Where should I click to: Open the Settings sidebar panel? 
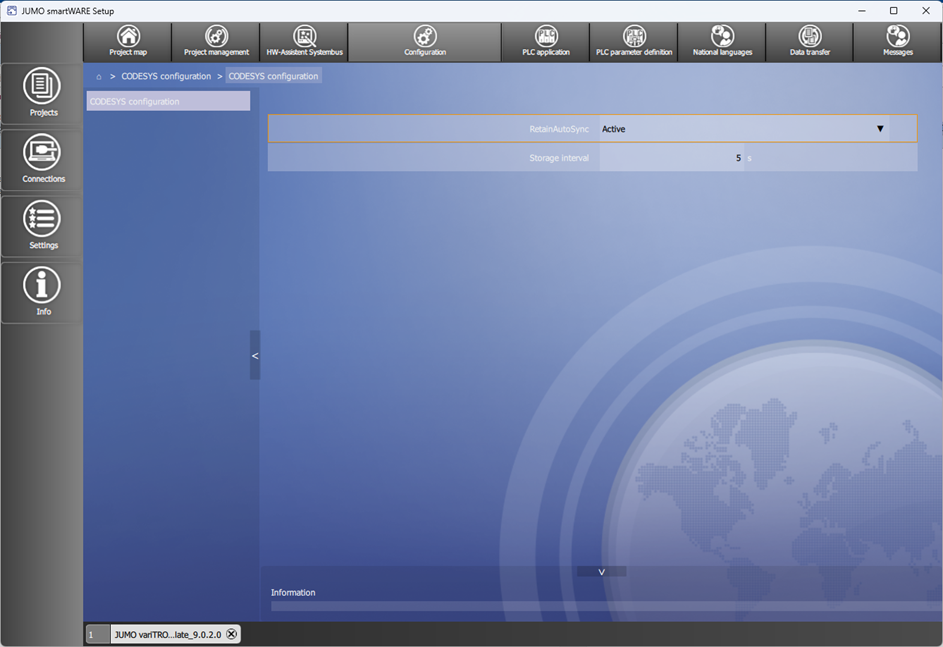(42, 225)
